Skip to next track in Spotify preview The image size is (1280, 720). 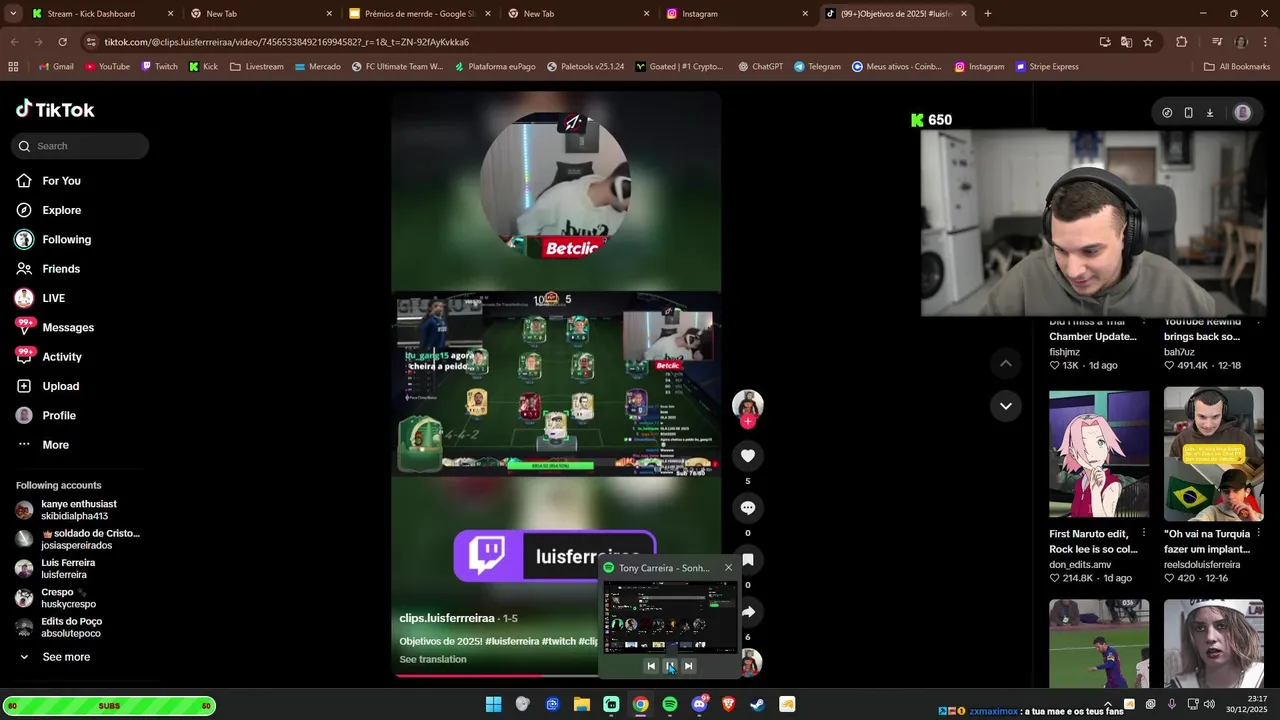[x=689, y=666]
